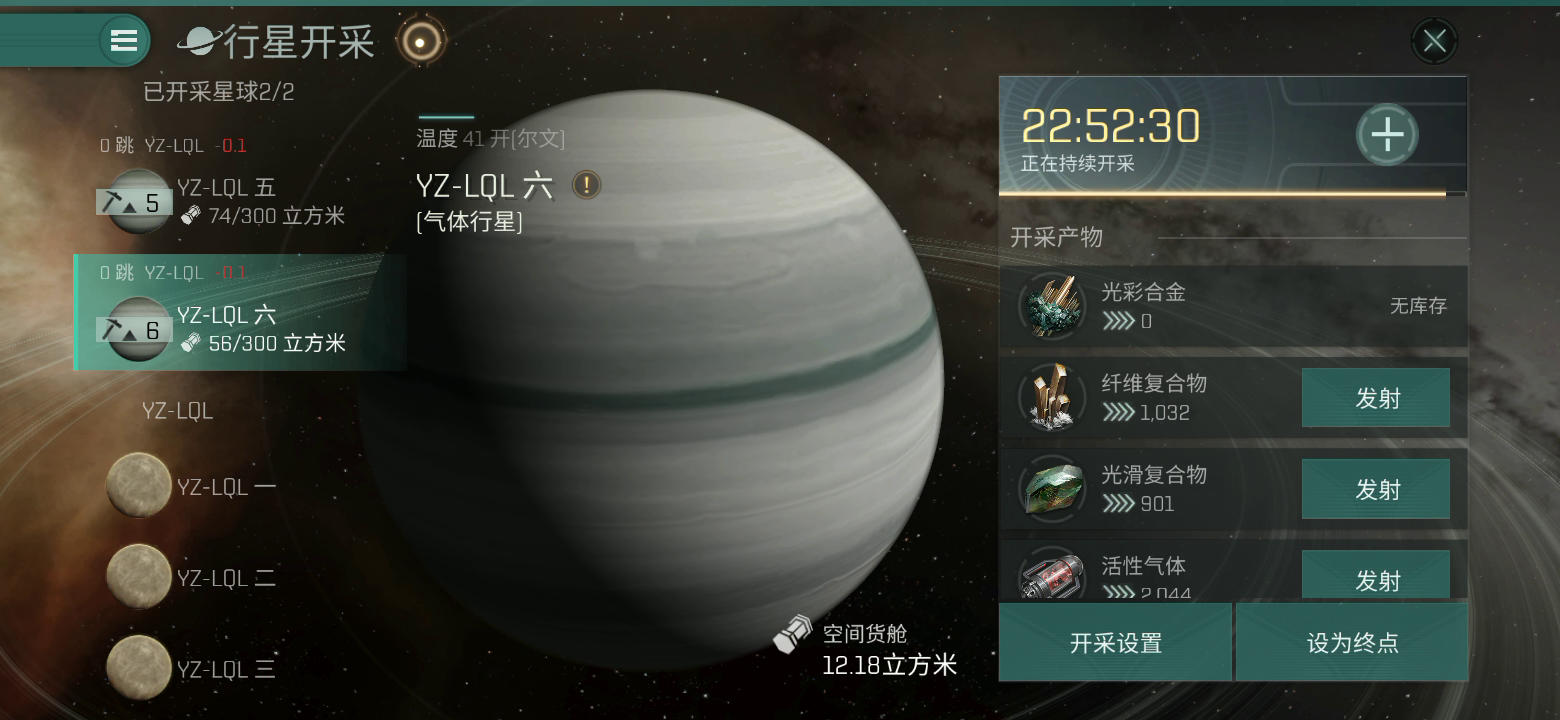Viewport: 1560px width, 720px height.
Task: Select planet YZ-LQL 二
Action: 192,577
